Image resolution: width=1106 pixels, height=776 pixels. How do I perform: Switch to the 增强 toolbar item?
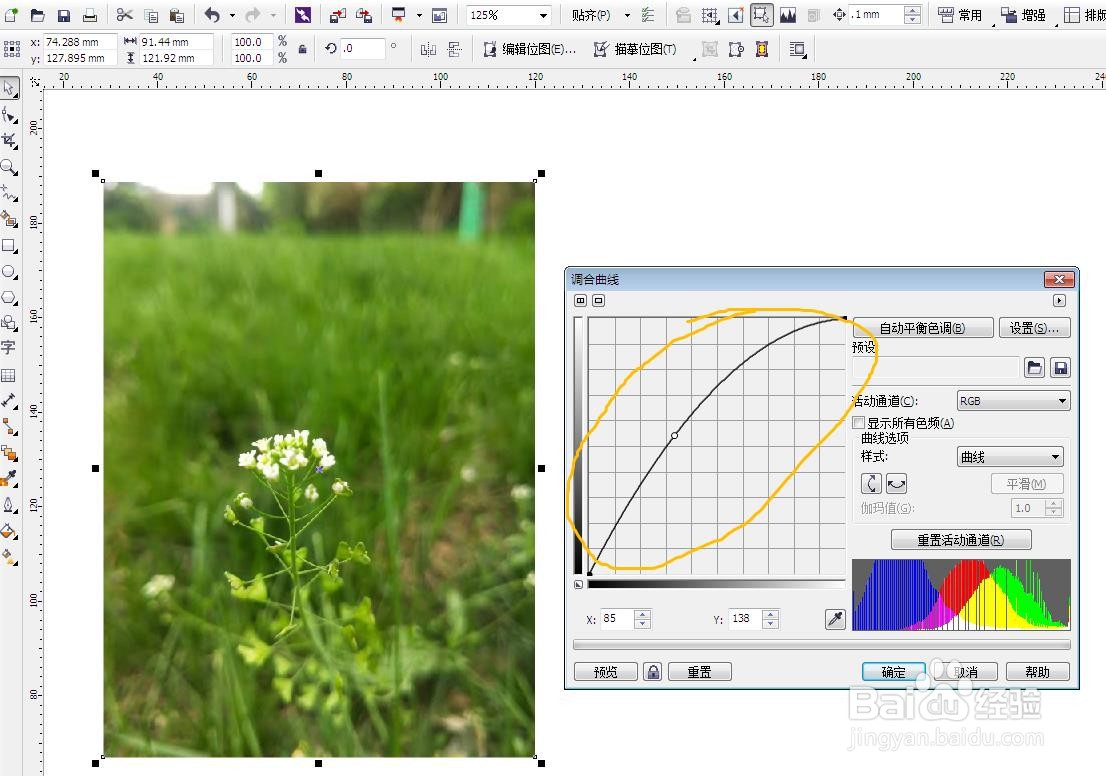tap(1023, 15)
